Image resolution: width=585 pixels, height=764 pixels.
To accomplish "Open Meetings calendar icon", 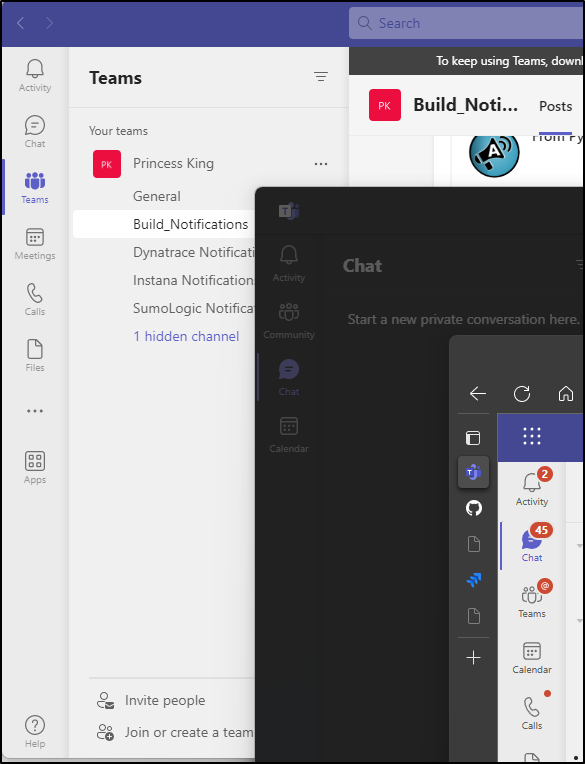I will 35,244.
